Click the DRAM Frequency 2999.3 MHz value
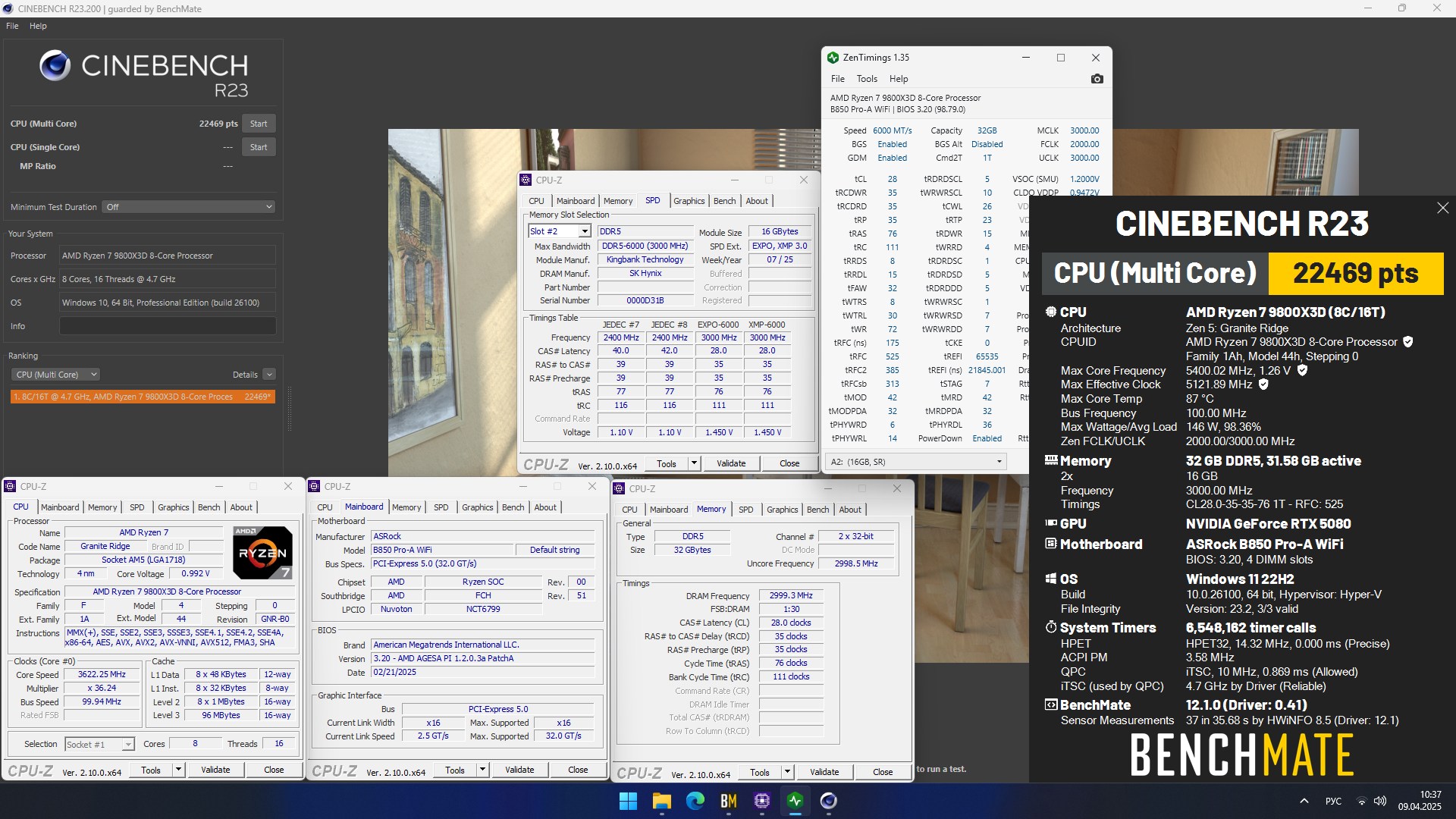Viewport: 1456px width, 819px height. coord(791,595)
